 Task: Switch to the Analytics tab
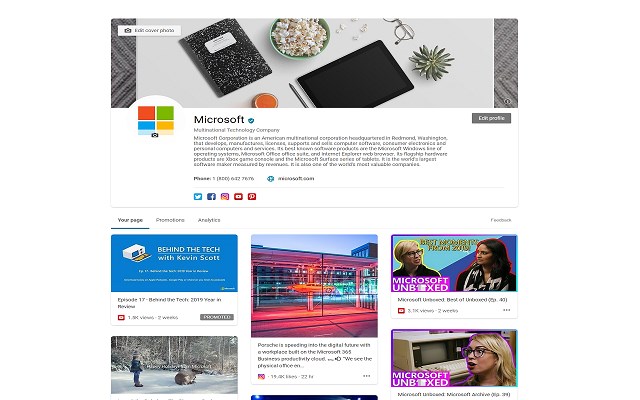point(209,220)
